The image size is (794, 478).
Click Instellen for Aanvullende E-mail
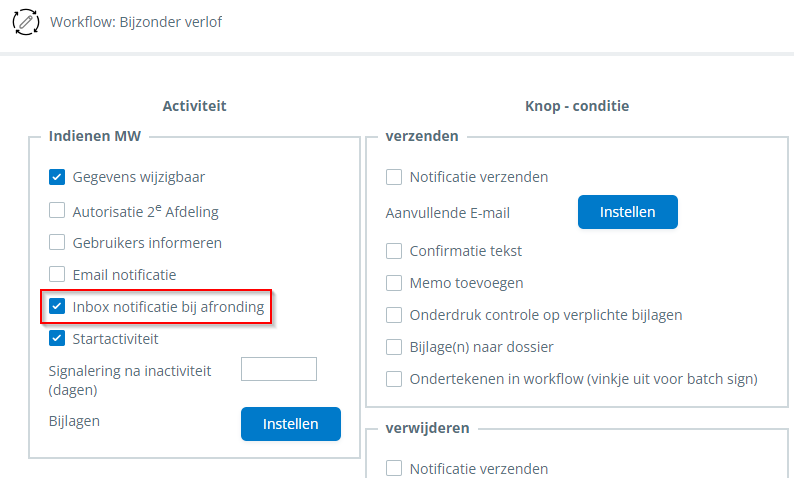627,212
